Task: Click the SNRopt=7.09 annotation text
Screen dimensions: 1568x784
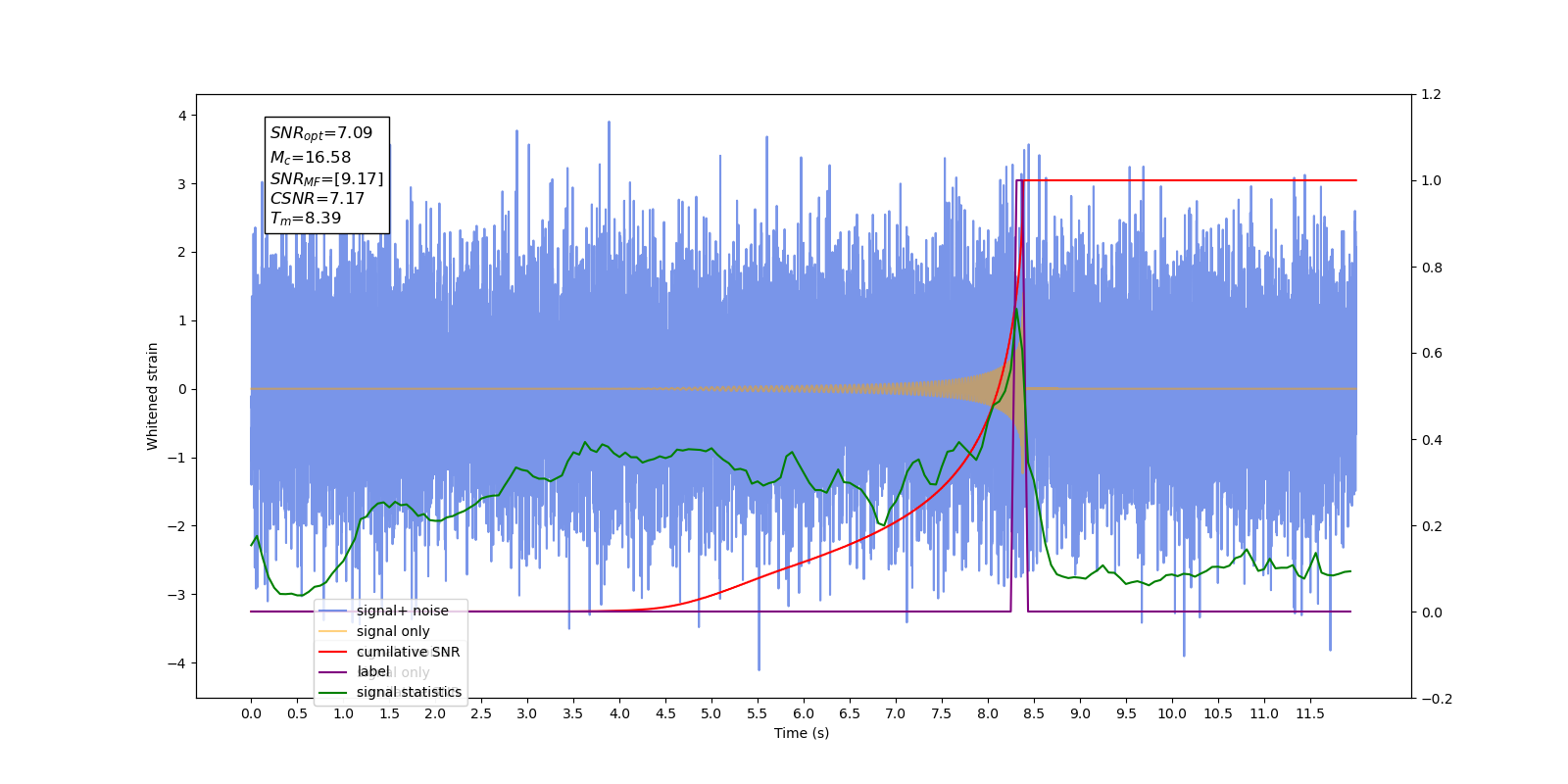Action: click(x=321, y=133)
